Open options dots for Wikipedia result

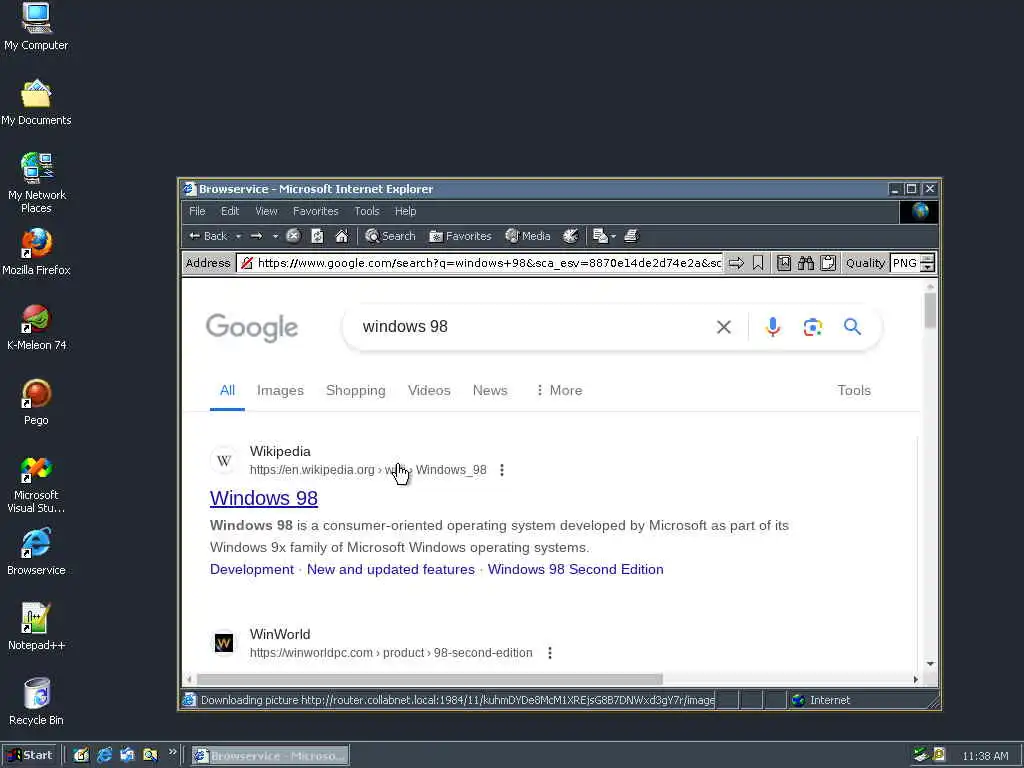[502, 470]
